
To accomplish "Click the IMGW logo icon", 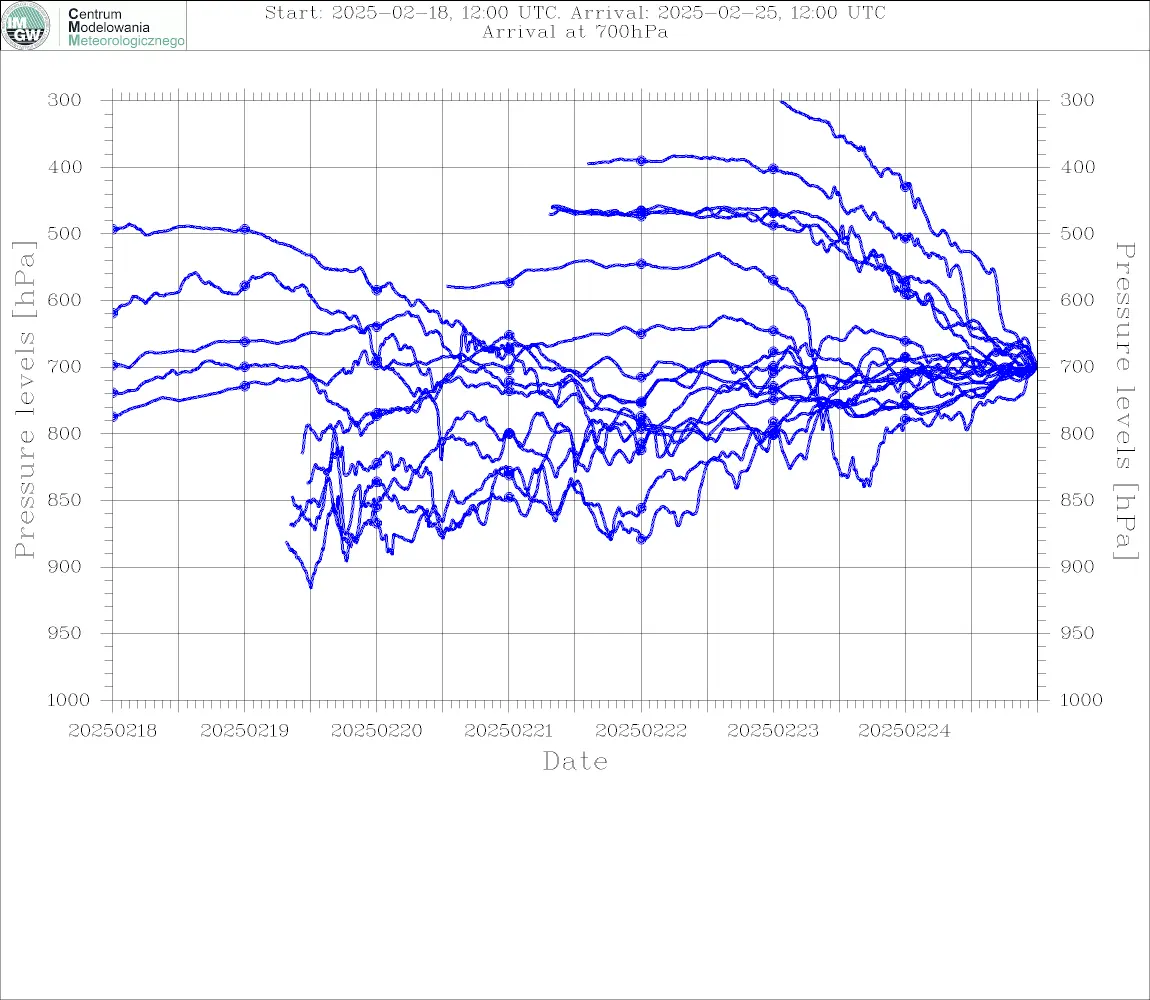I will [26, 26].
